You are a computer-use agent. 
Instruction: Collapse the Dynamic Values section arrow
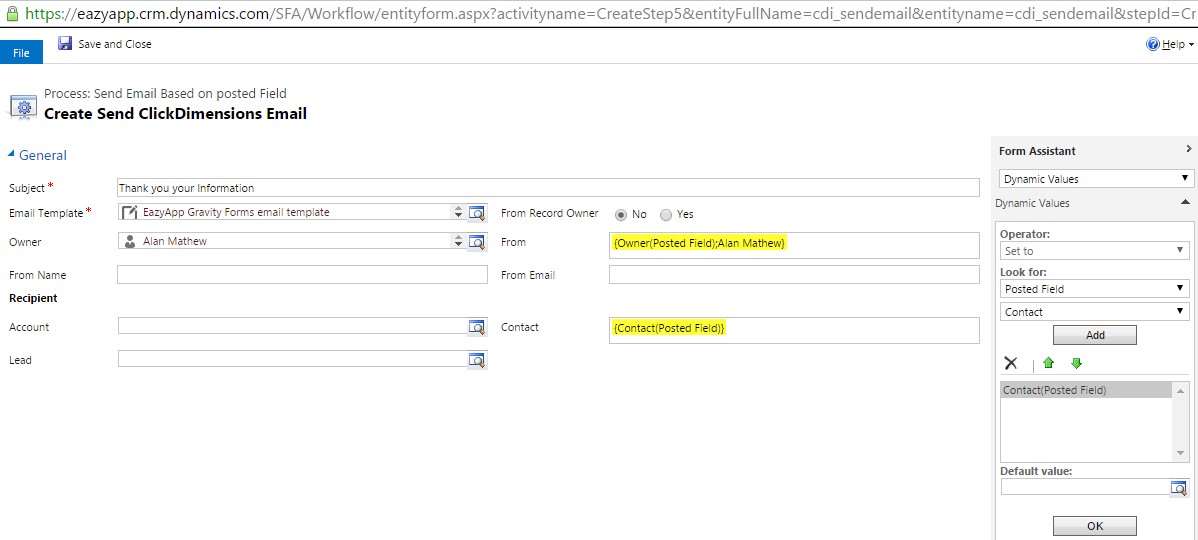tap(1185, 202)
